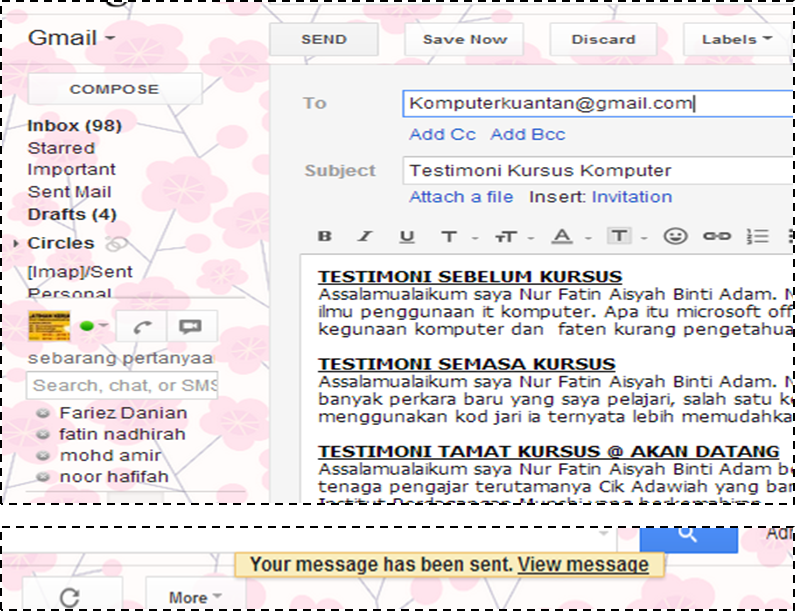Select chat contact noor hafifah
The width and height of the screenshot is (795, 611).
[114, 477]
